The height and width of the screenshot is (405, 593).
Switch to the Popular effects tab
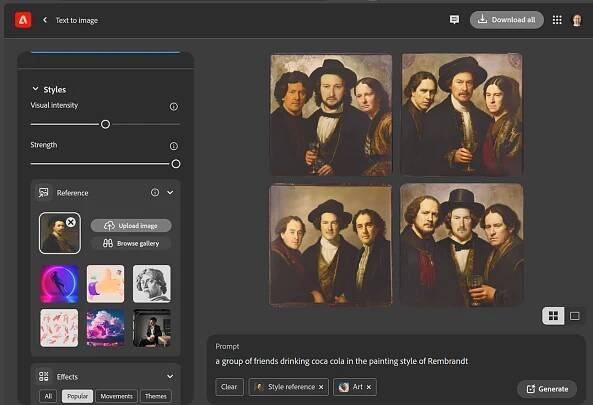pyautogui.click(x=78, y=396)
